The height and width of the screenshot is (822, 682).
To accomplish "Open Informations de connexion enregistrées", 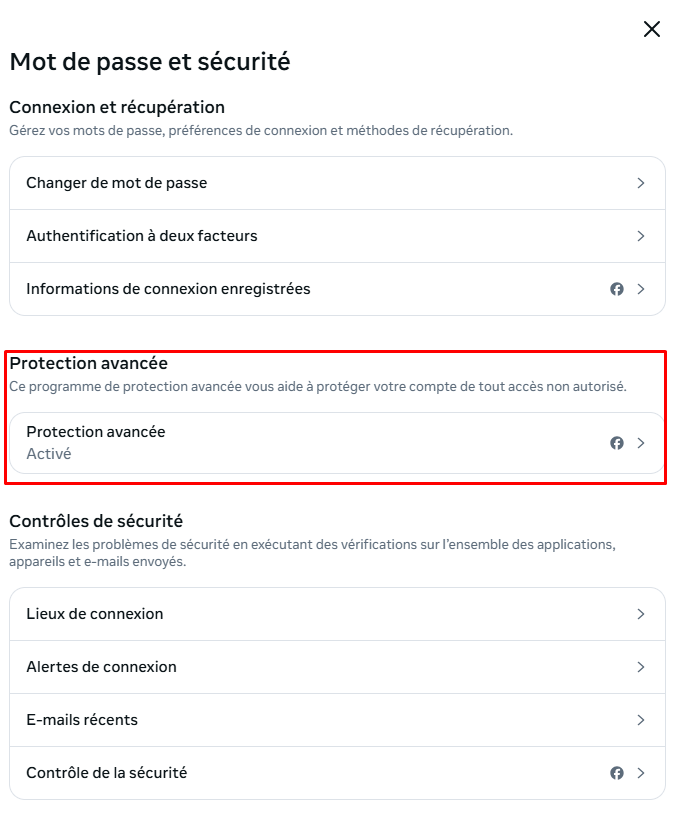I will pos(338,289).
